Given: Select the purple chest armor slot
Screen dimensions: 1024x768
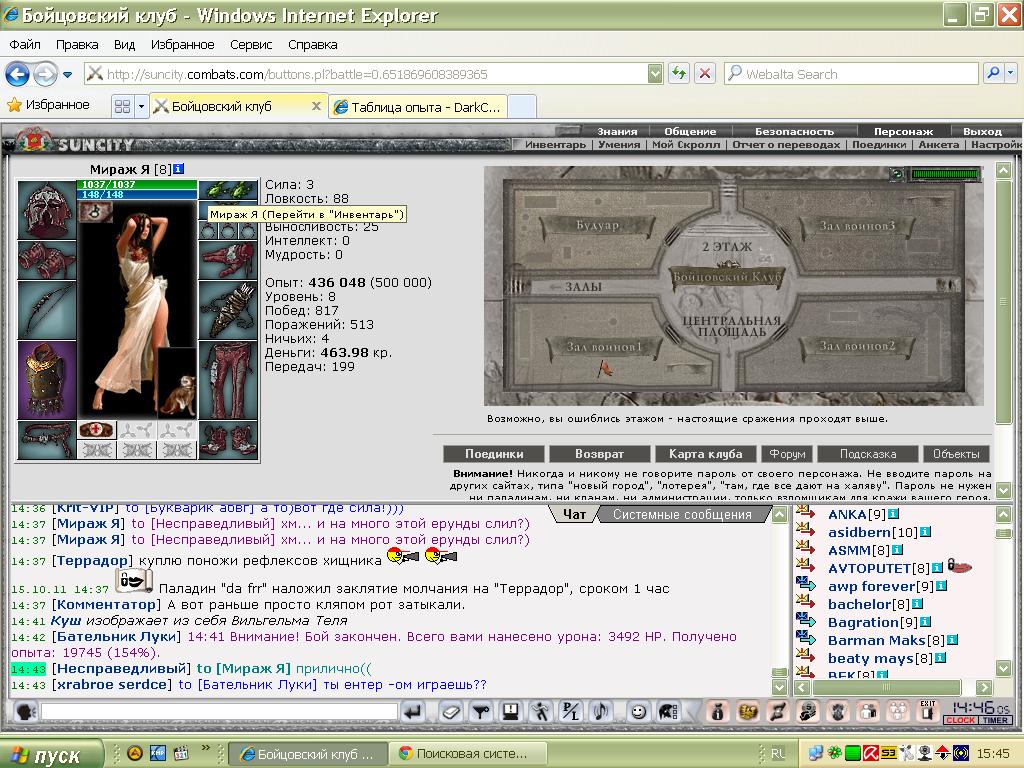Looking at the screenshot, I should (x=46, y=379).
